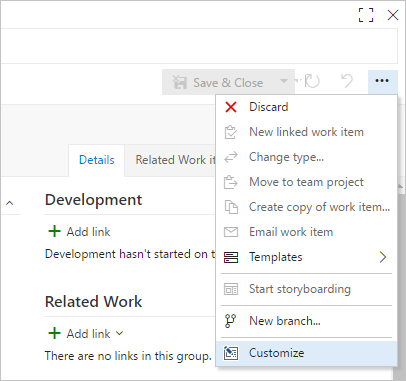Expand the Templates submenu chevron
406x381 pixels.
383,257
